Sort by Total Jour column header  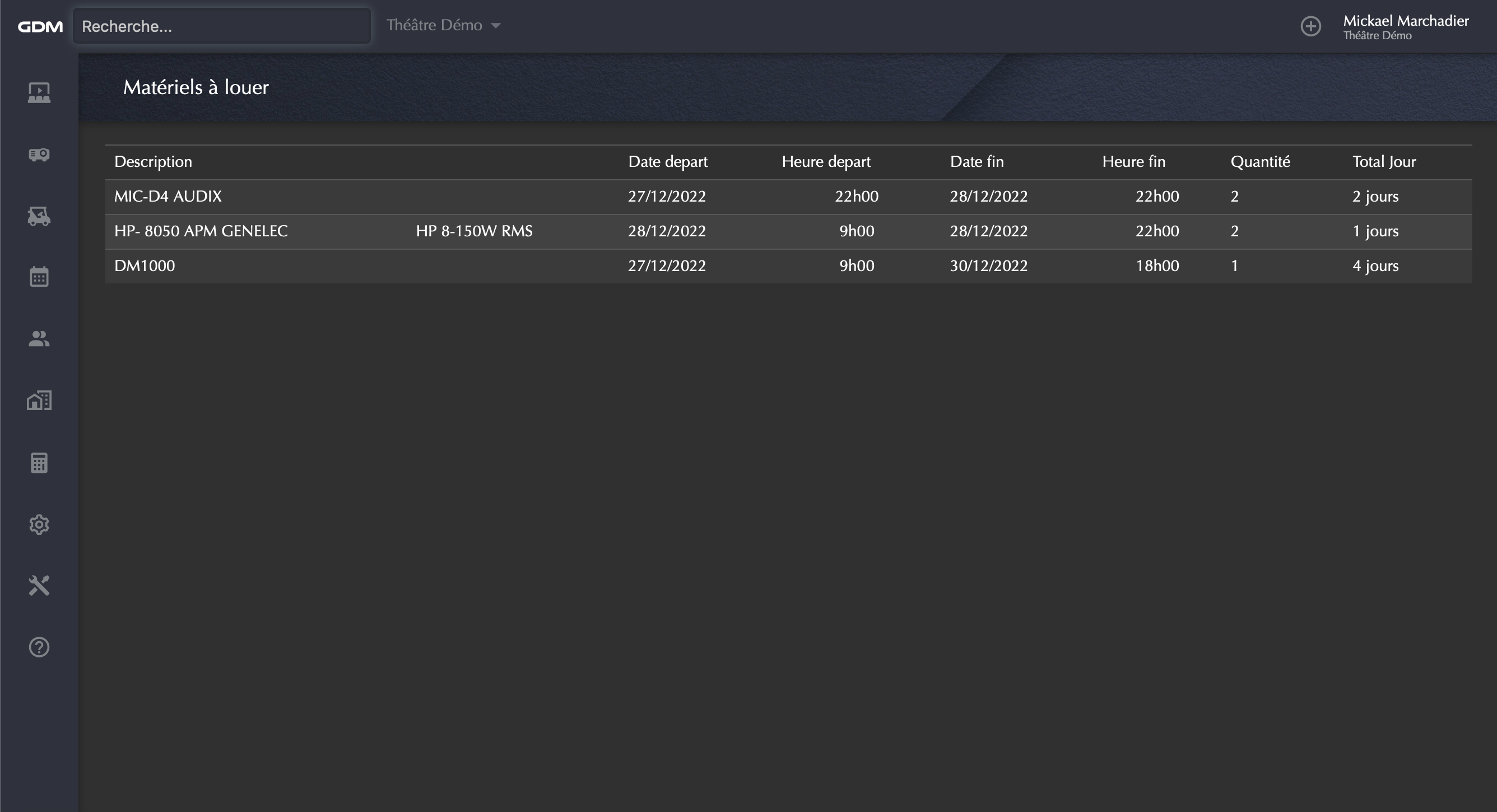pyautogui.click(x=1384, y=161)
